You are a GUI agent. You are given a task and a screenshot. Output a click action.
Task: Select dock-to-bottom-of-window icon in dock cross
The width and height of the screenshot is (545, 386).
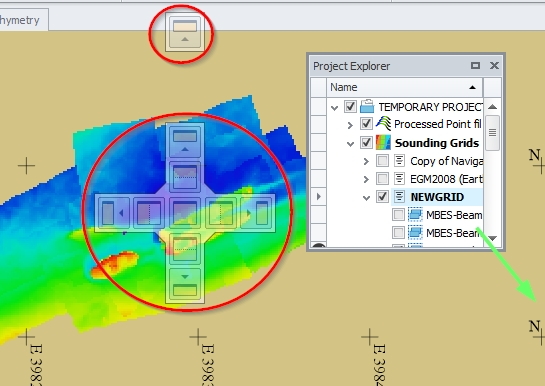[185, 284]
